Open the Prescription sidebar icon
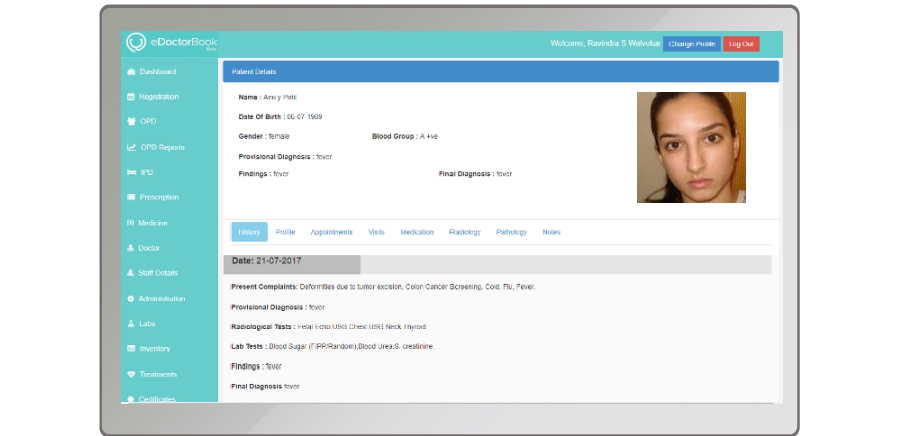The image size is (914, 436). click(x=131, y=198)
